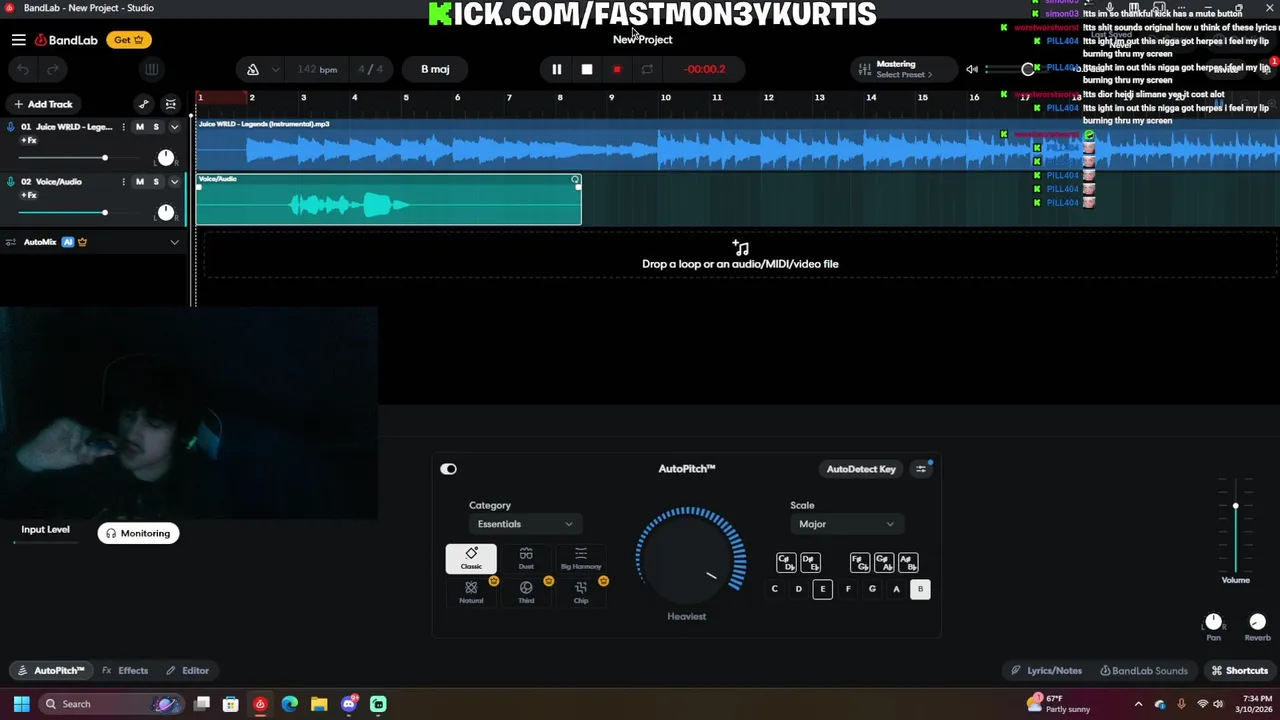Select the Duet AutoPitch preset
The height and width of the screenshot is (720, 1280).
click(x=526, y=559)
